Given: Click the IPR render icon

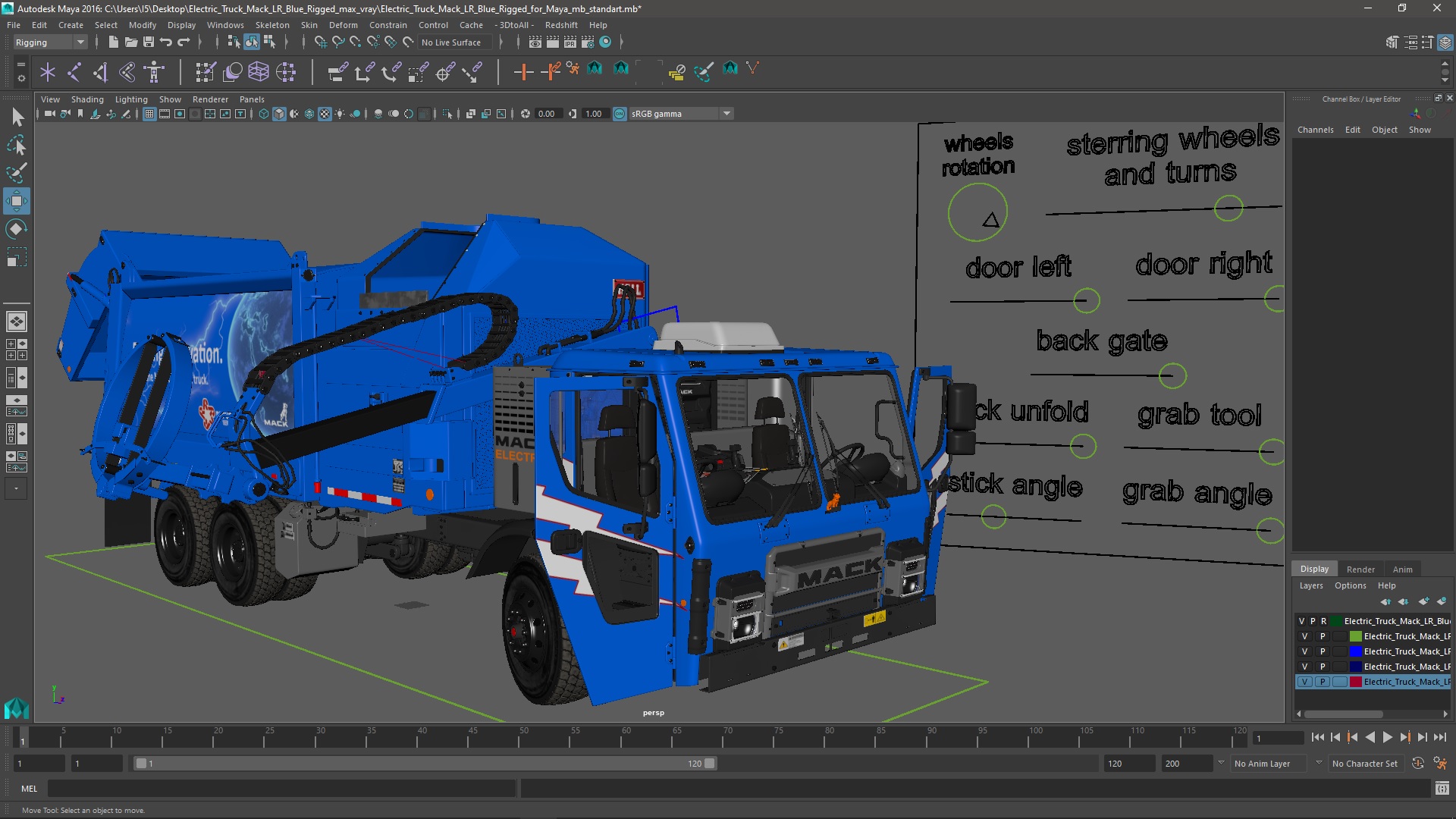Looking at the screenshot, I should (570, 42).
